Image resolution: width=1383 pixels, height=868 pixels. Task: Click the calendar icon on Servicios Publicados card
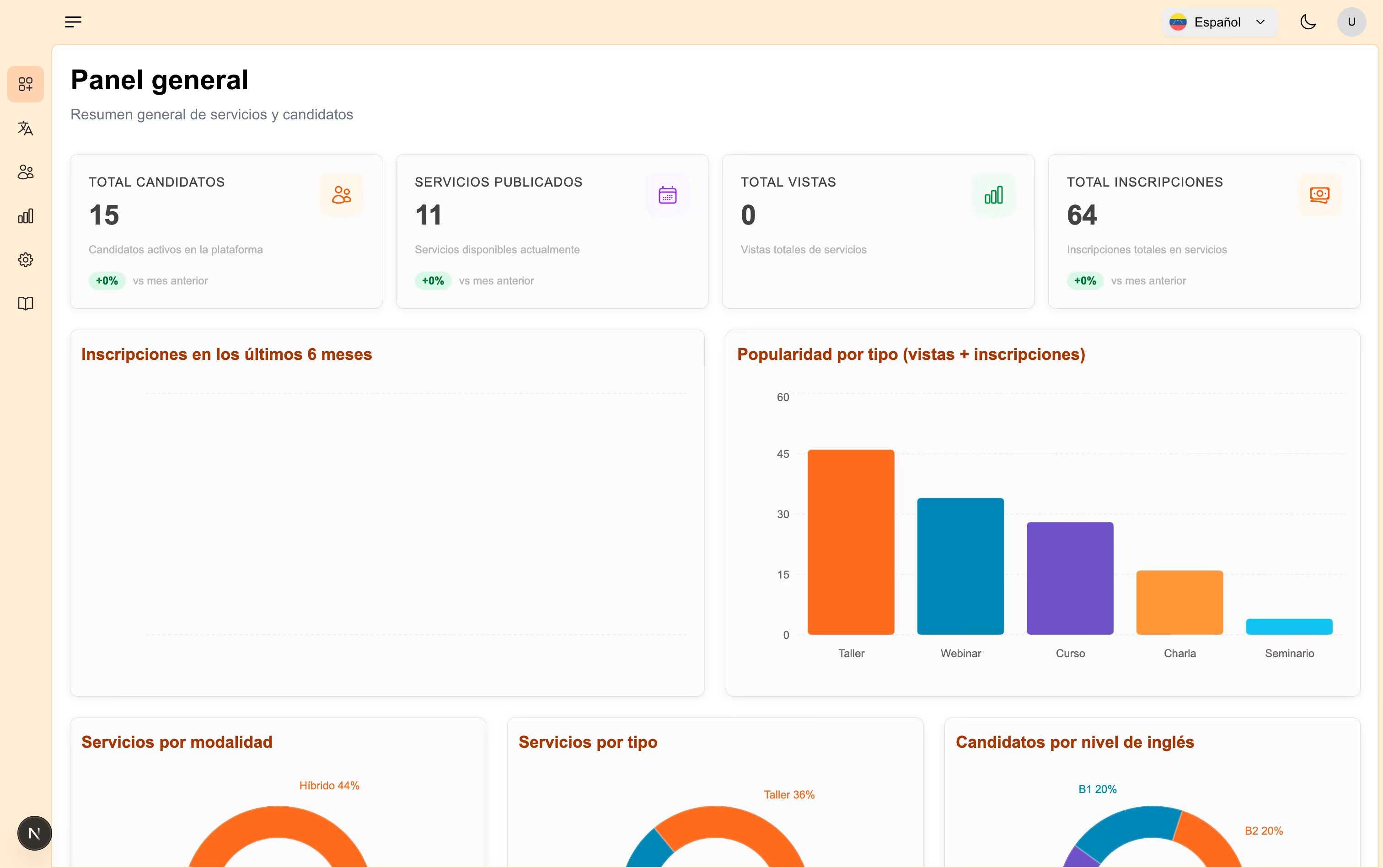tap(667, 195)
